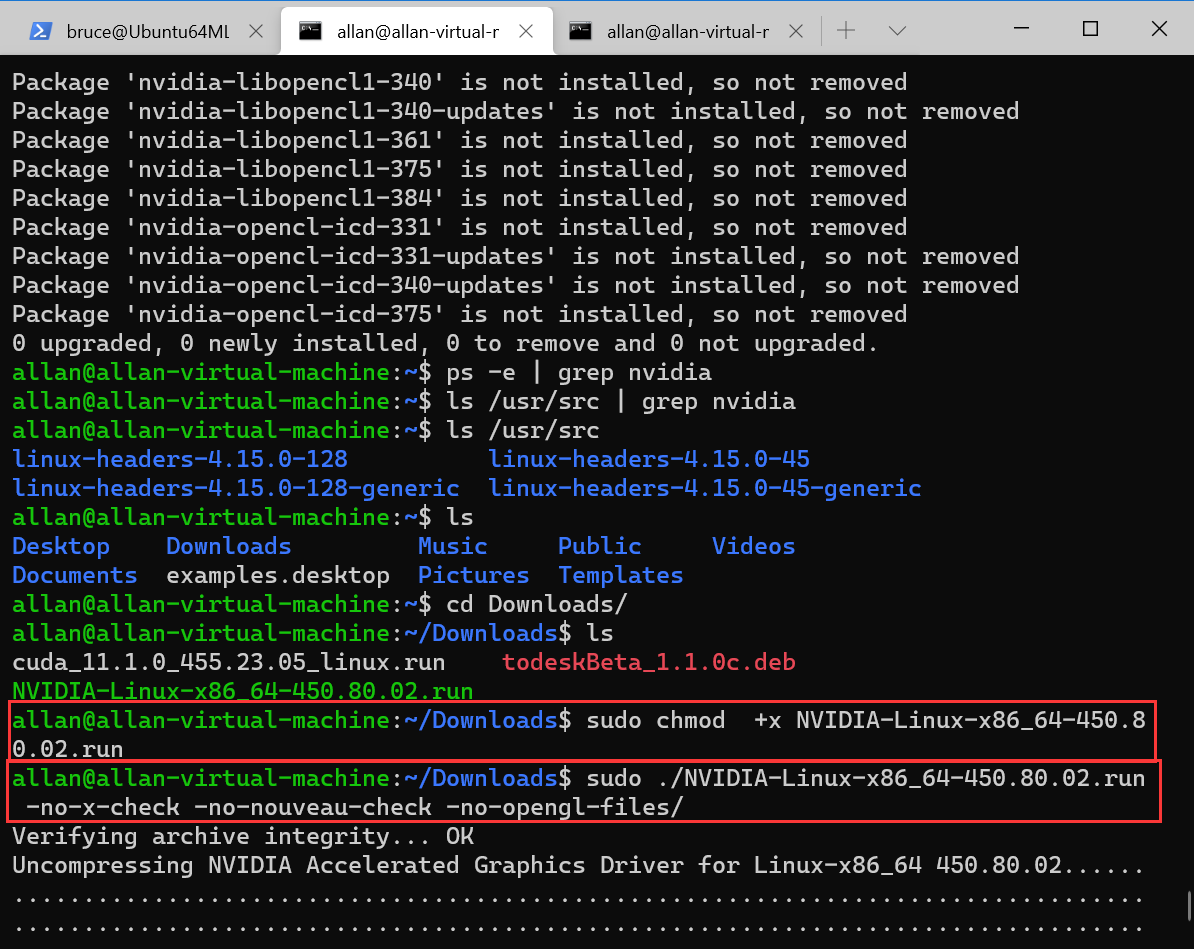Click terminal icon on the third tab
The height and width of the screenshot is (949, 1194).
(x=580, y=31)
